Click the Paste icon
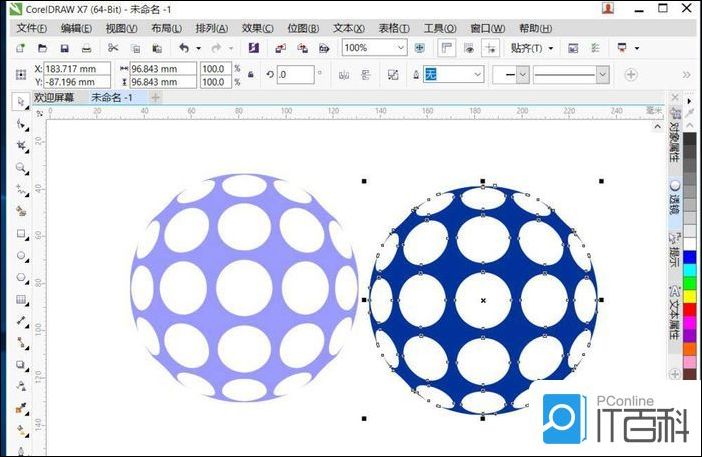The image size is (702, 457). point(157,48)
